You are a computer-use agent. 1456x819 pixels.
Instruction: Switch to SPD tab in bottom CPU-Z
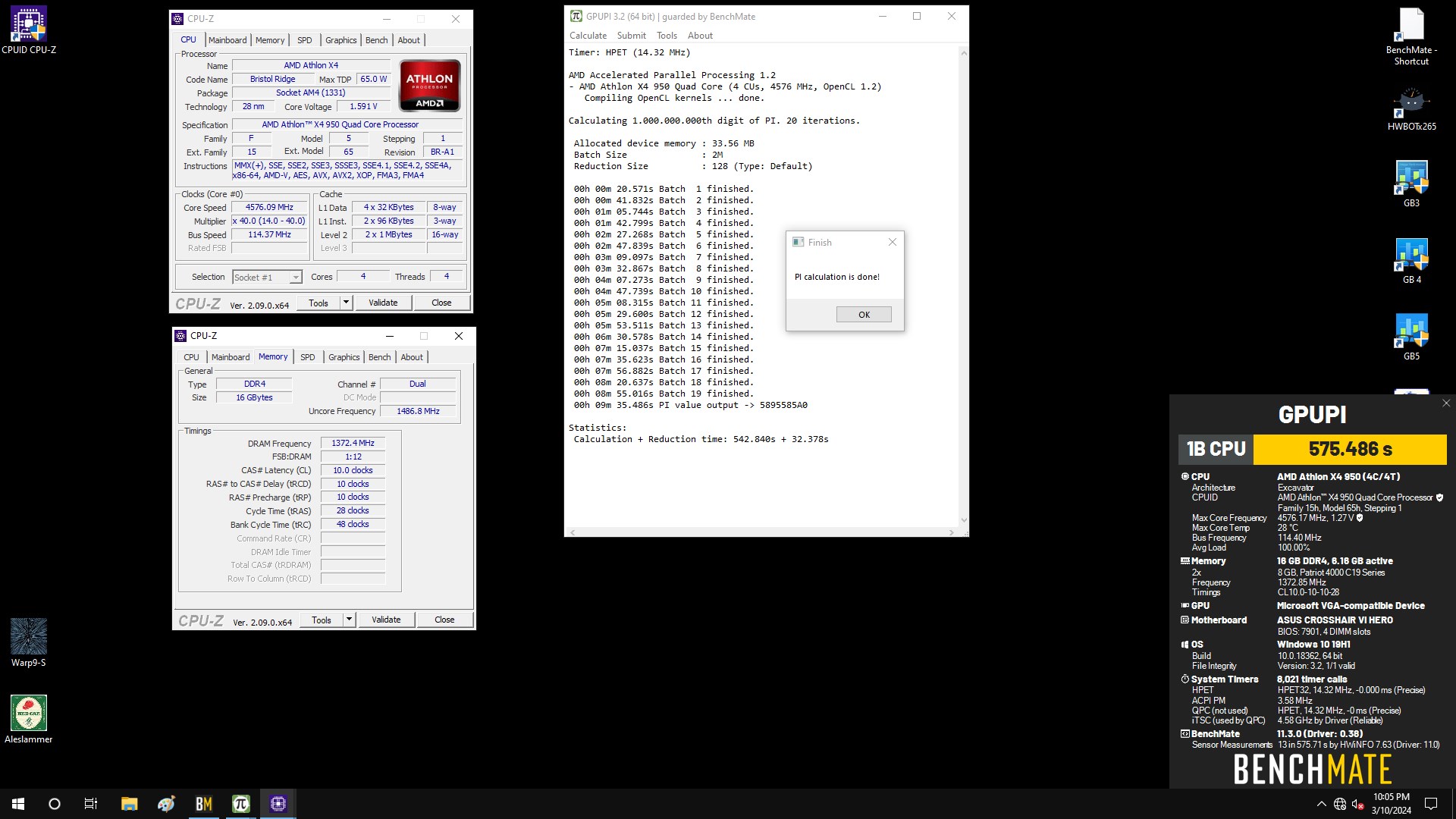(307, 357)
